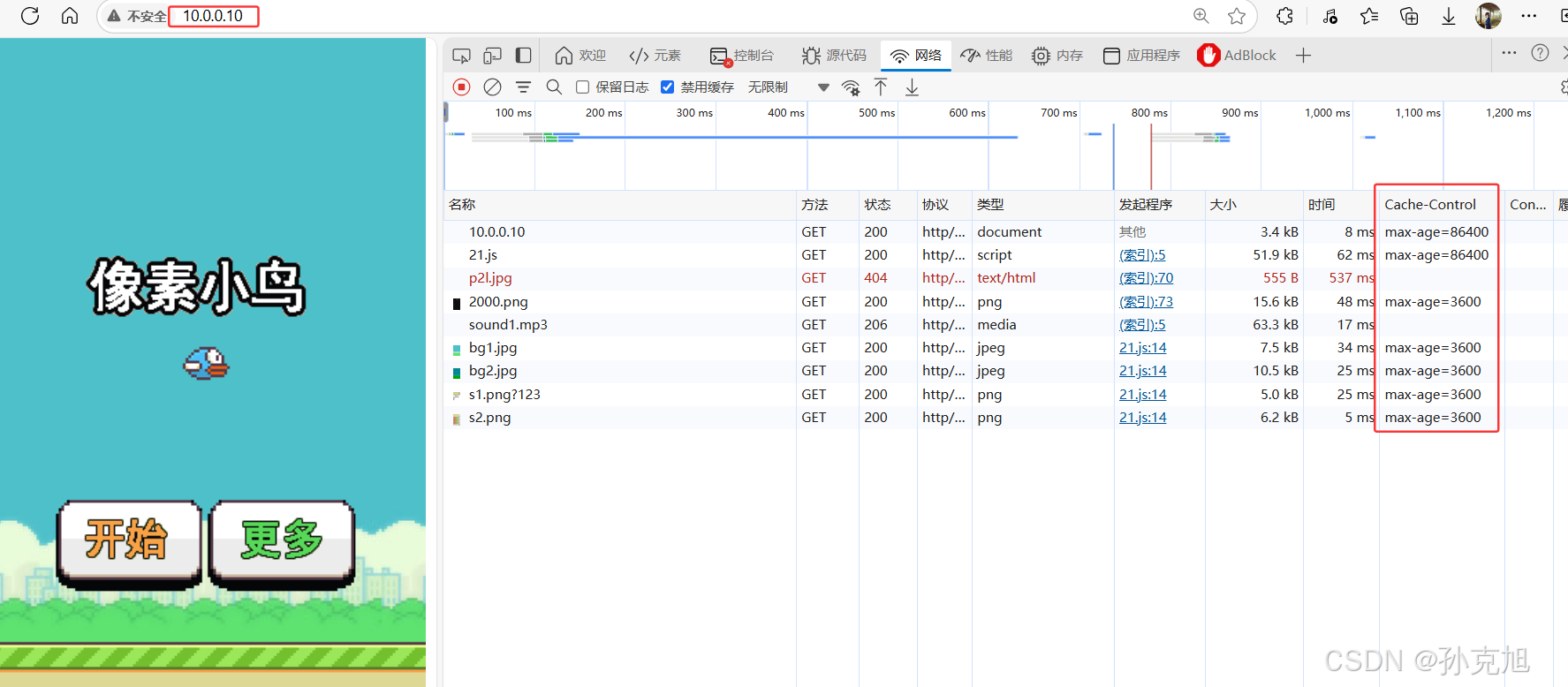
Task: Sort by the 名称 column header
Action: 620,205
